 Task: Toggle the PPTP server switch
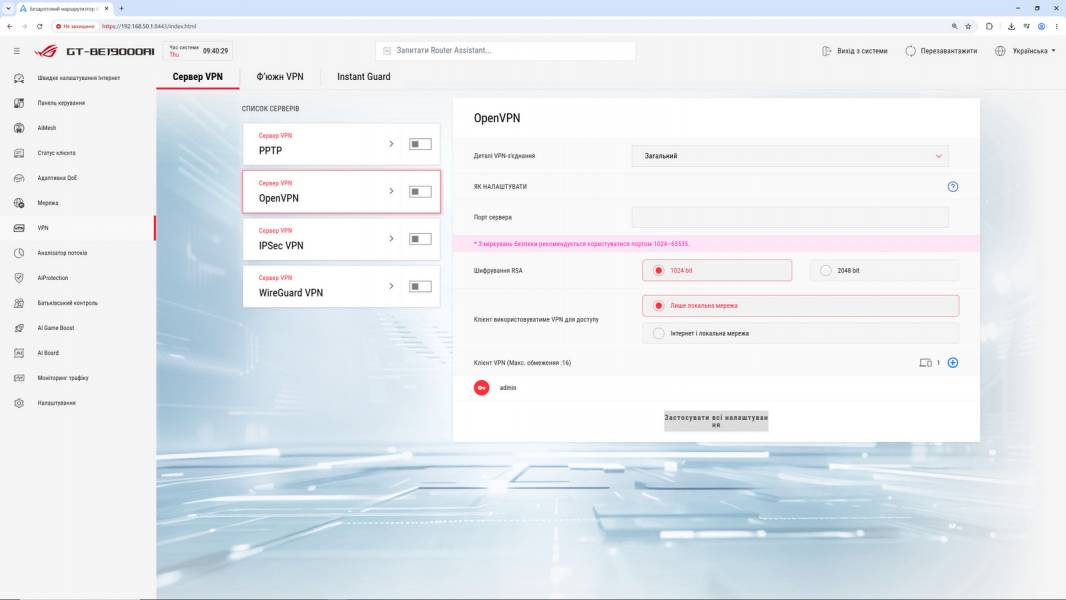419,144
